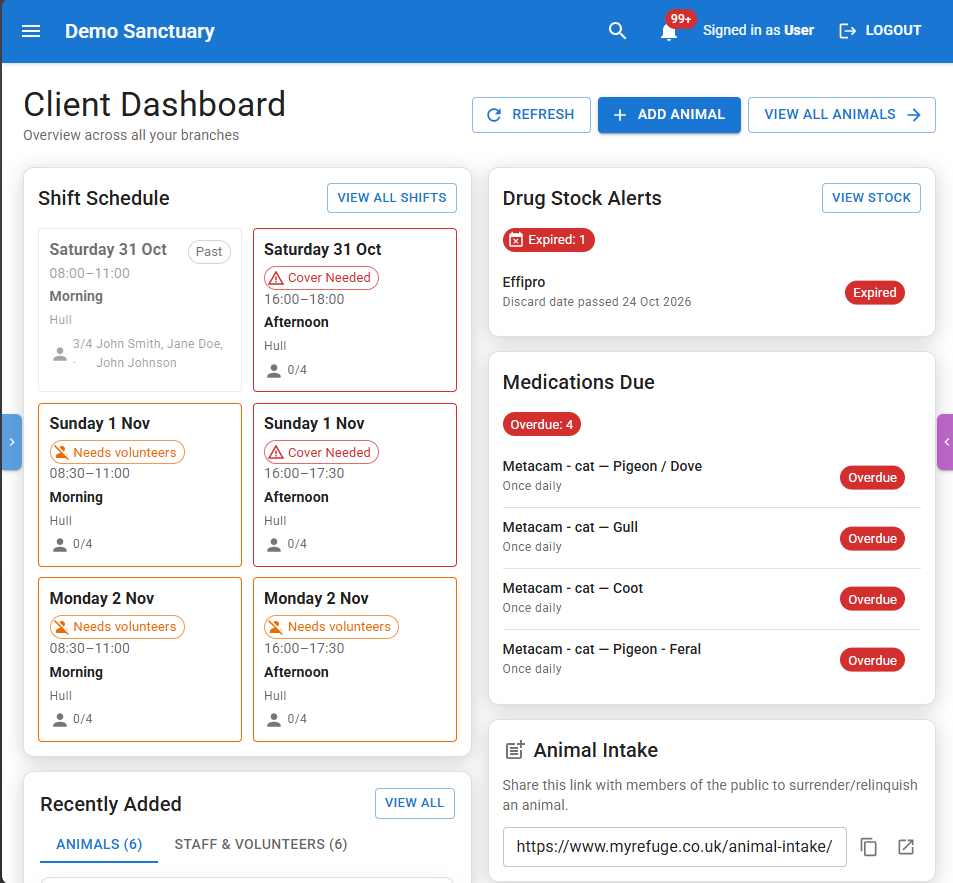The height and width of the screenshot is (883, 953).
Task: Switch to Animals (6) tab
Action: click(99, 844)
